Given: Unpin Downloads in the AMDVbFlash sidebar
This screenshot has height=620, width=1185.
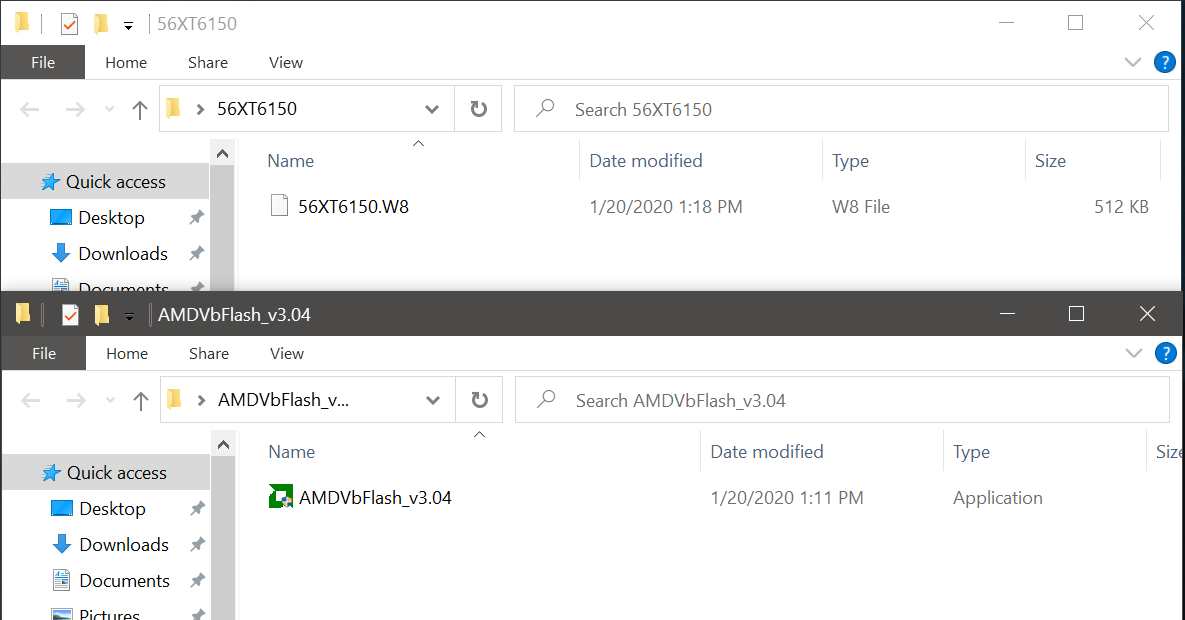Looking at the screenshot, I should click(197, 544).
